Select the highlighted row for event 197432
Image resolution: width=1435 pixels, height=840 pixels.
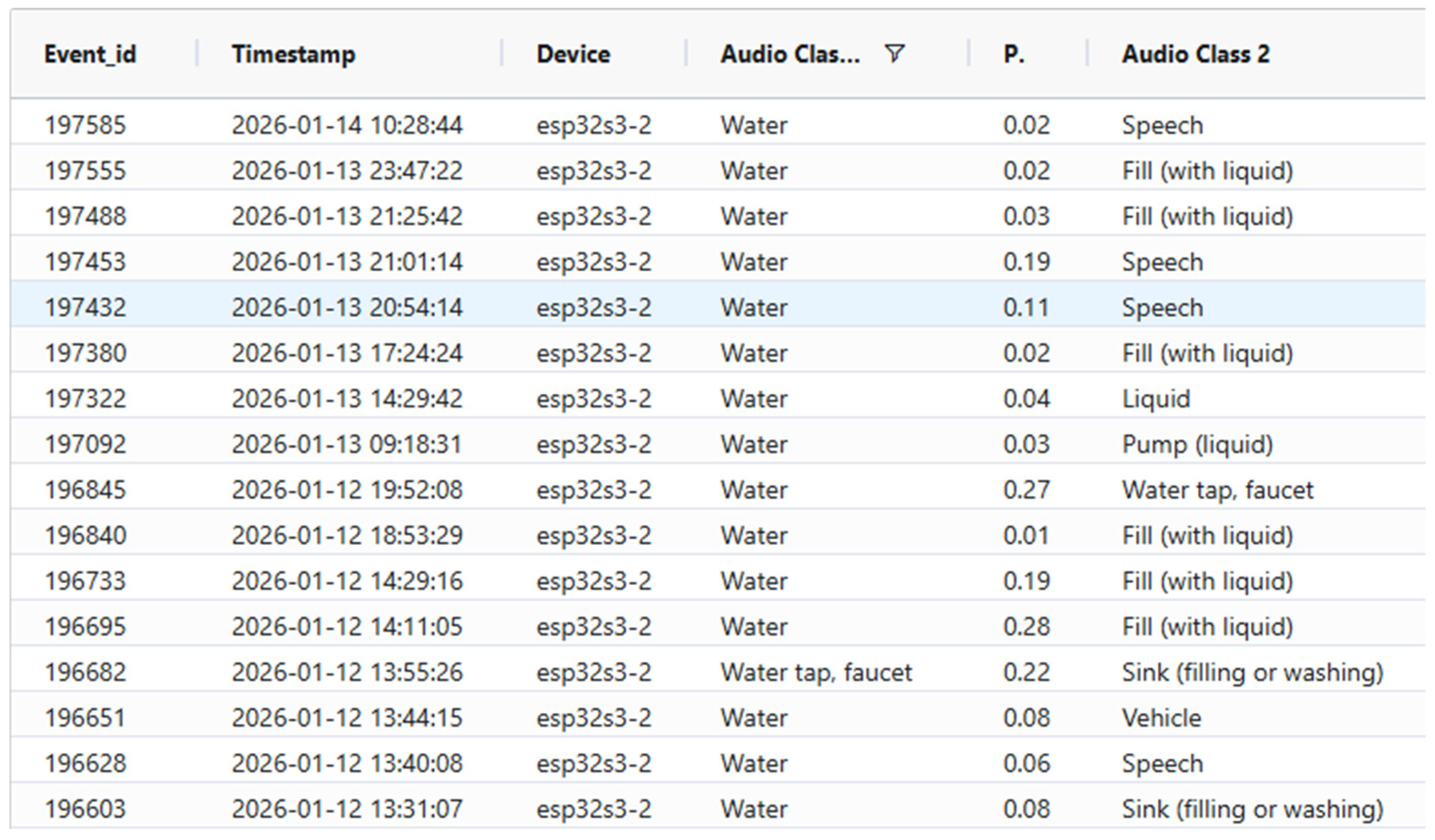(718, 307)
